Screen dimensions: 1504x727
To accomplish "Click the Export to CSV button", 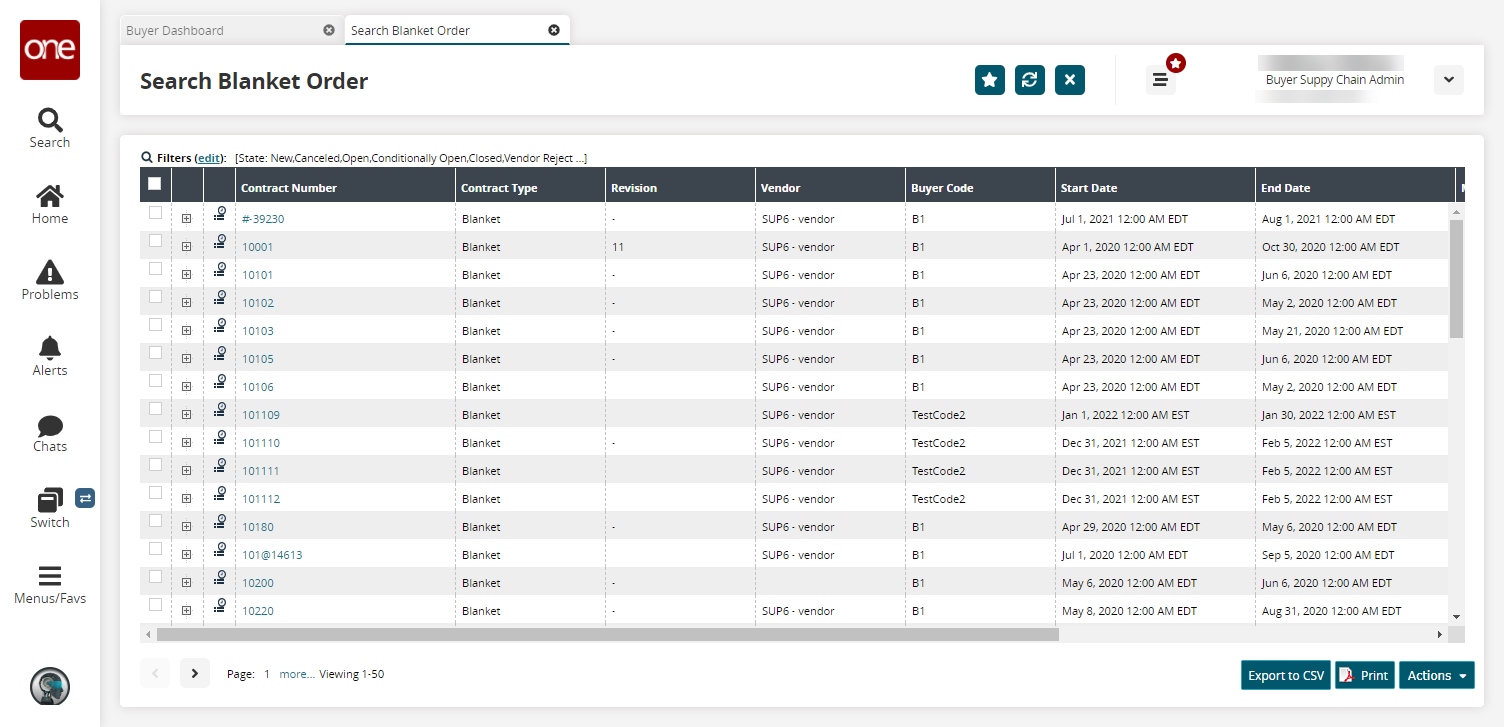I will coord(1285,675).
